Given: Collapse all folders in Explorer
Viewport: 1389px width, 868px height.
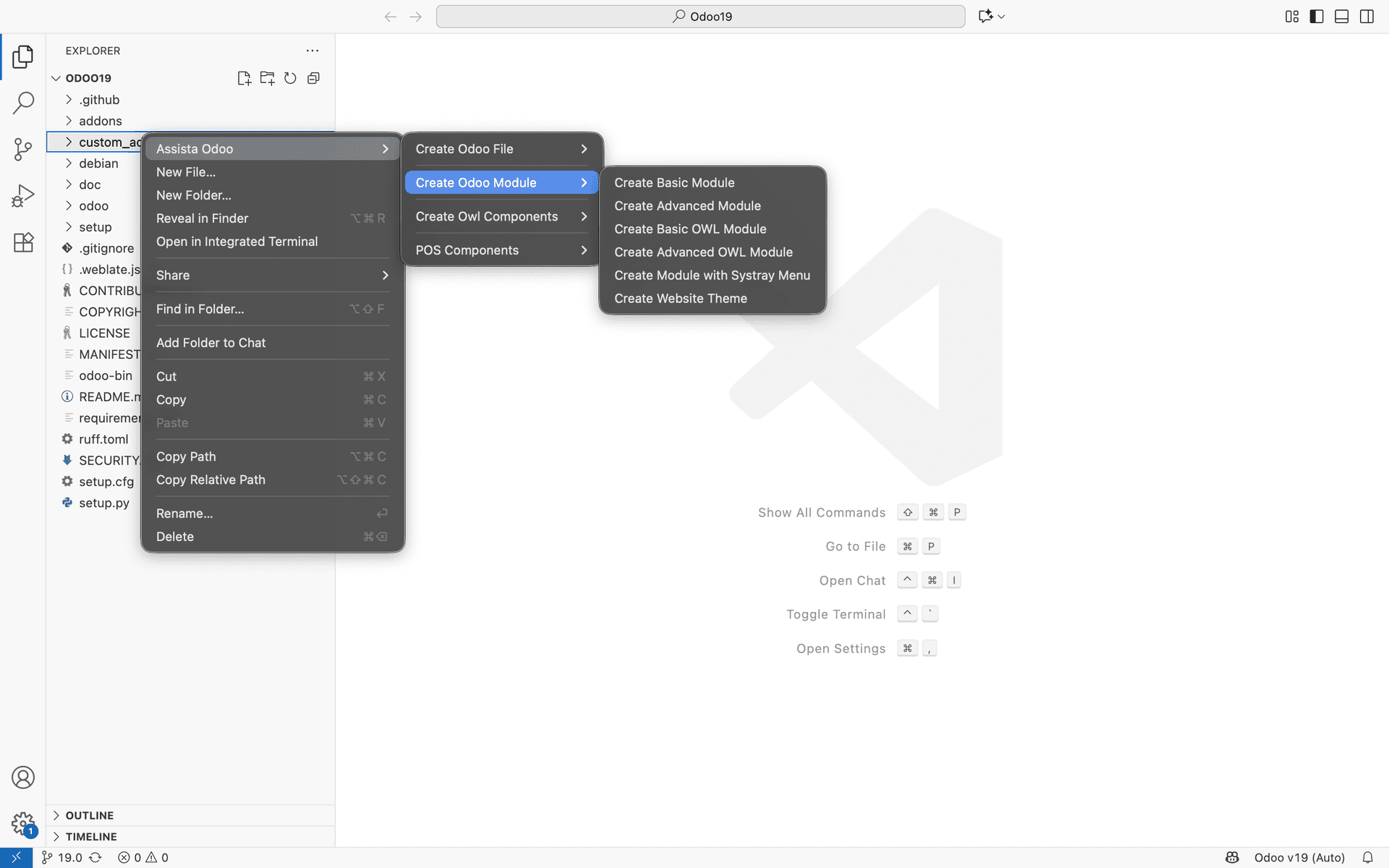Looking at the screenshot, I should point(313,78).
